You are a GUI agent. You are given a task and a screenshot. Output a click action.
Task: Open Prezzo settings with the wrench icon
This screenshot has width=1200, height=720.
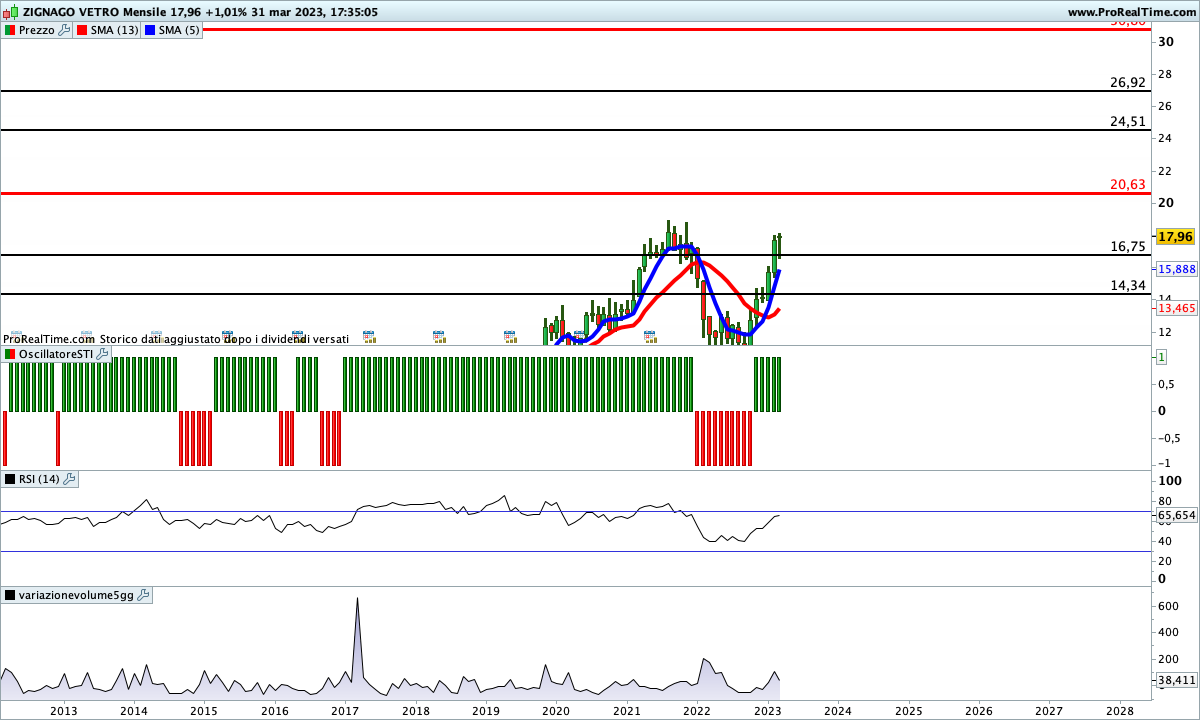point(65,30)
